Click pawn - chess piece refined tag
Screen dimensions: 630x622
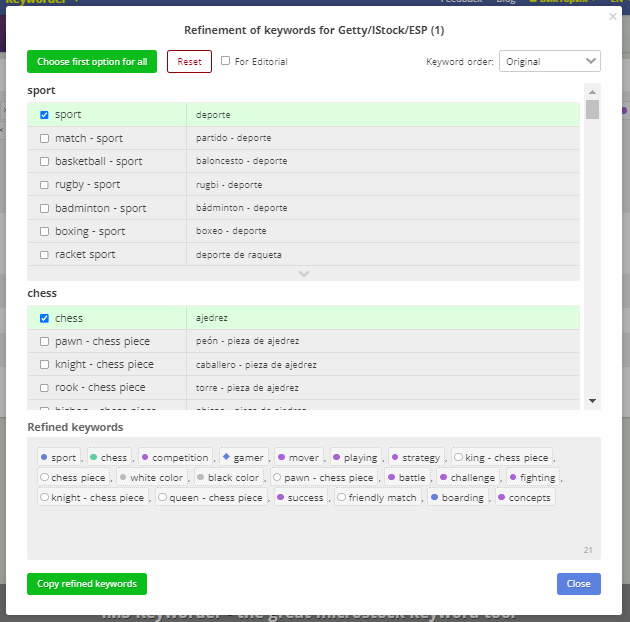pos(324,477)
